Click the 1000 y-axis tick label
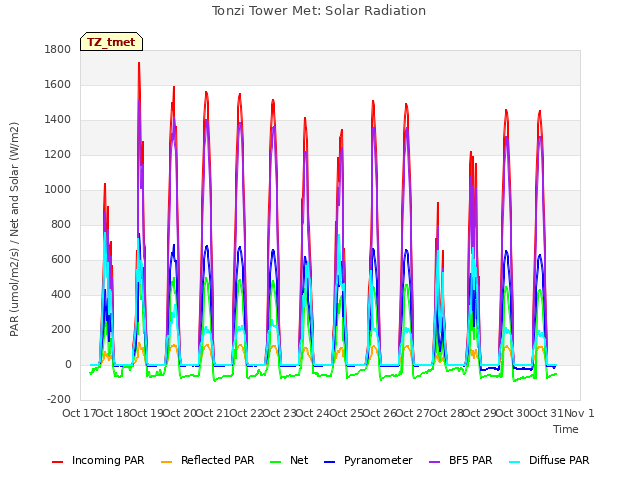The height and width of the screenshot is (480, 640). click(x=58, y=189)
